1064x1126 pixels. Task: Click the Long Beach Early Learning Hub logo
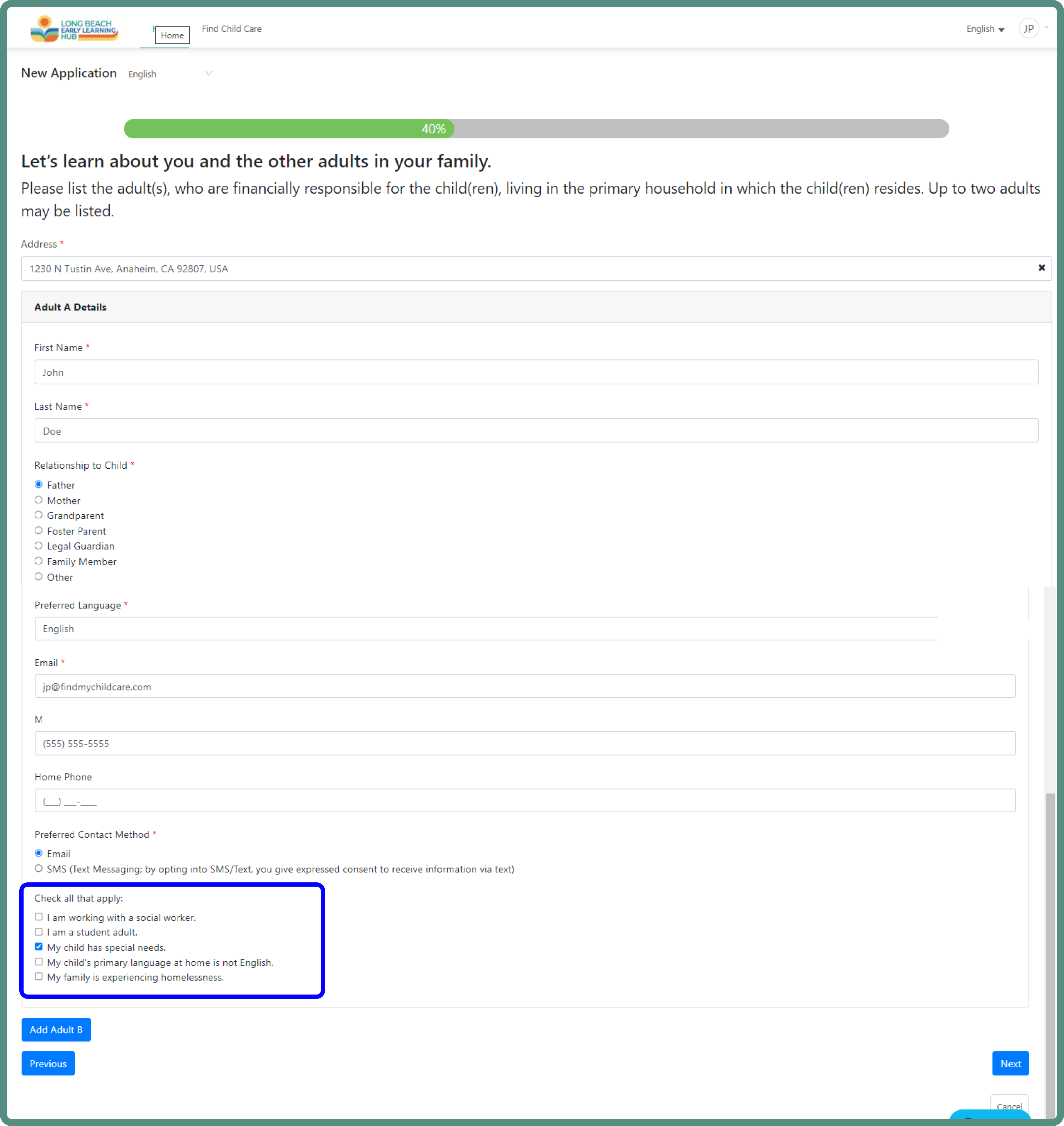(x=74, y=28)
